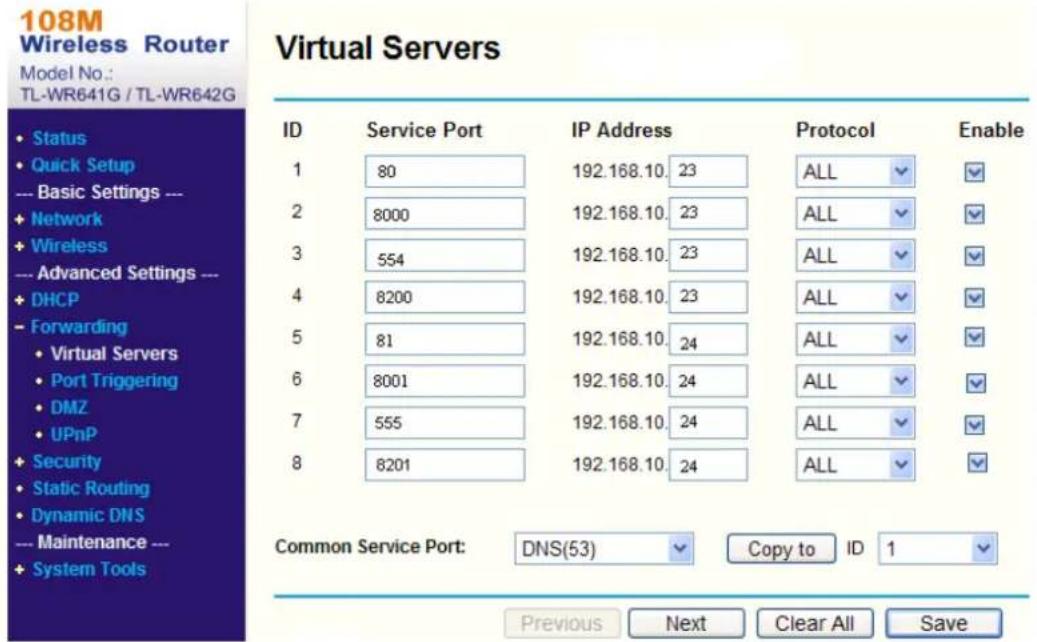The width and height of the screenshot is (1037, 642).
Task: Expand the Security menu
Action: pos(67,461)
